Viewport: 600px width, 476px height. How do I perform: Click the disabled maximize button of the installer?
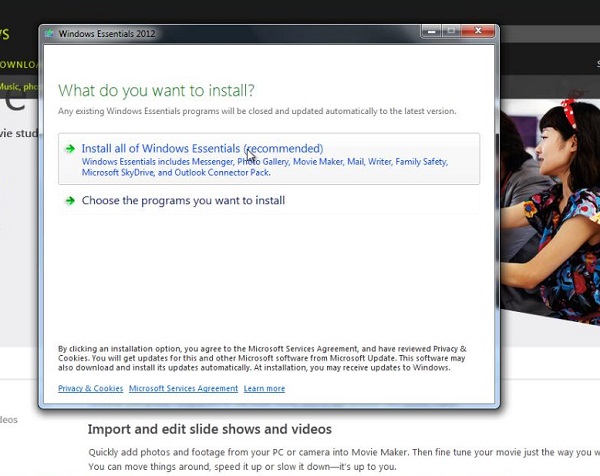click(452, 31)
